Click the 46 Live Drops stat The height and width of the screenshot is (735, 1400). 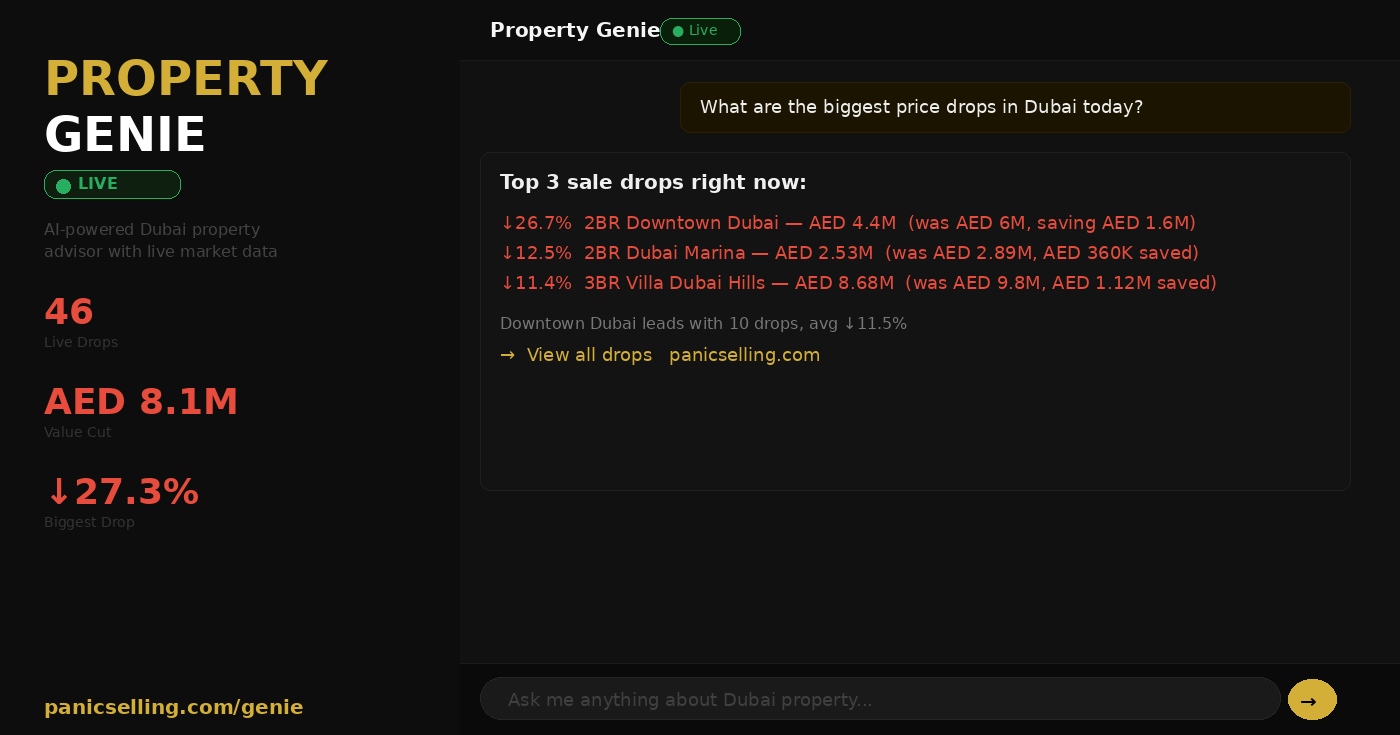(69, 312)
